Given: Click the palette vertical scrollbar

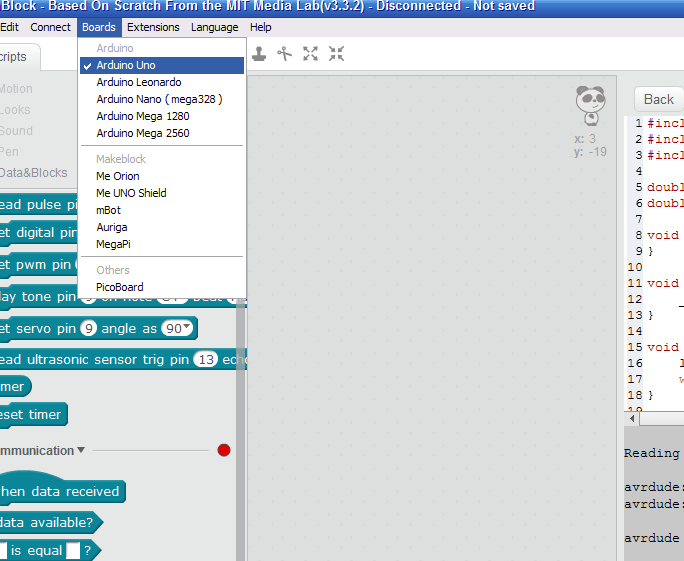Looking at the screenshot, I should click(x=241, y=430).
